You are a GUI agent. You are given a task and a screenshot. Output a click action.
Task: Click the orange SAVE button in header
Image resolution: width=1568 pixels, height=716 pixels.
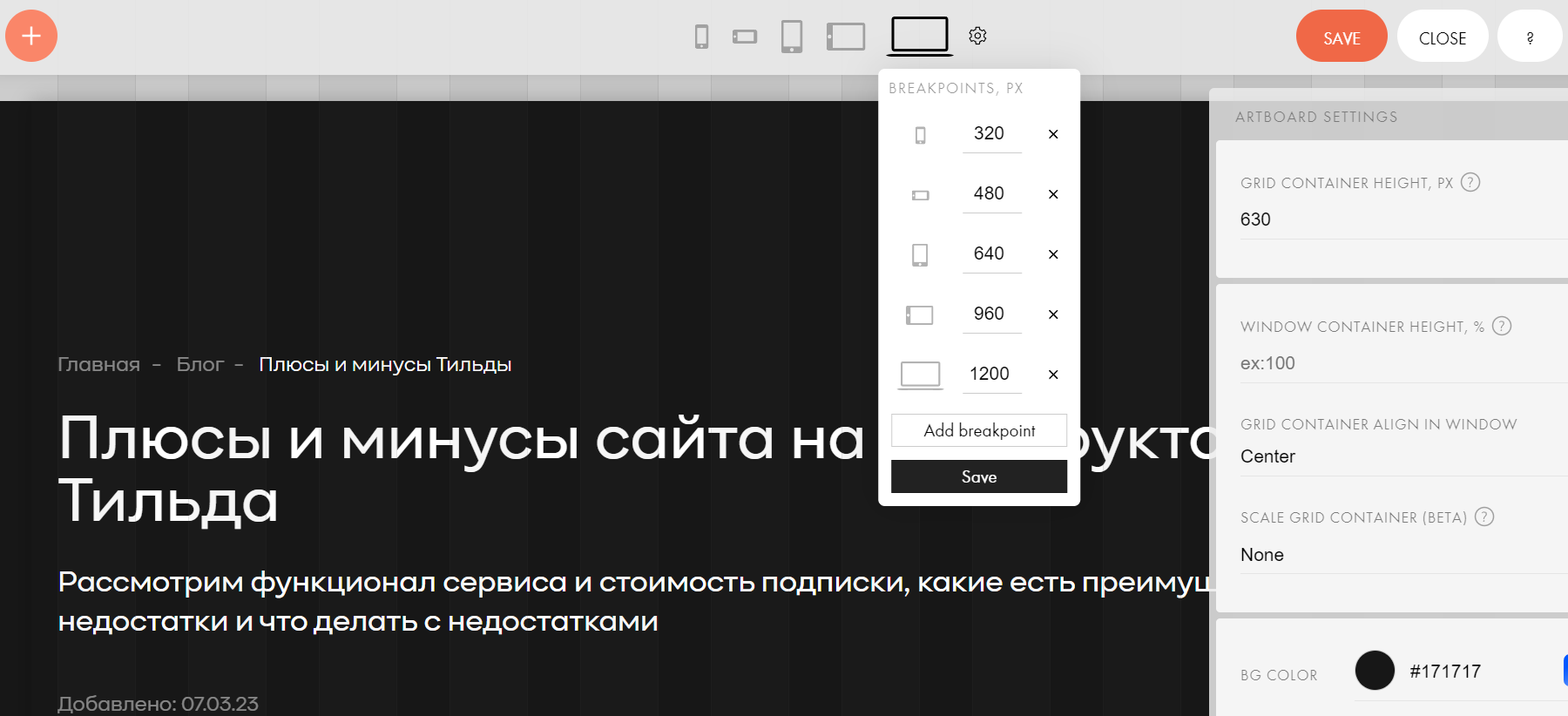(x=1342, y=36)
